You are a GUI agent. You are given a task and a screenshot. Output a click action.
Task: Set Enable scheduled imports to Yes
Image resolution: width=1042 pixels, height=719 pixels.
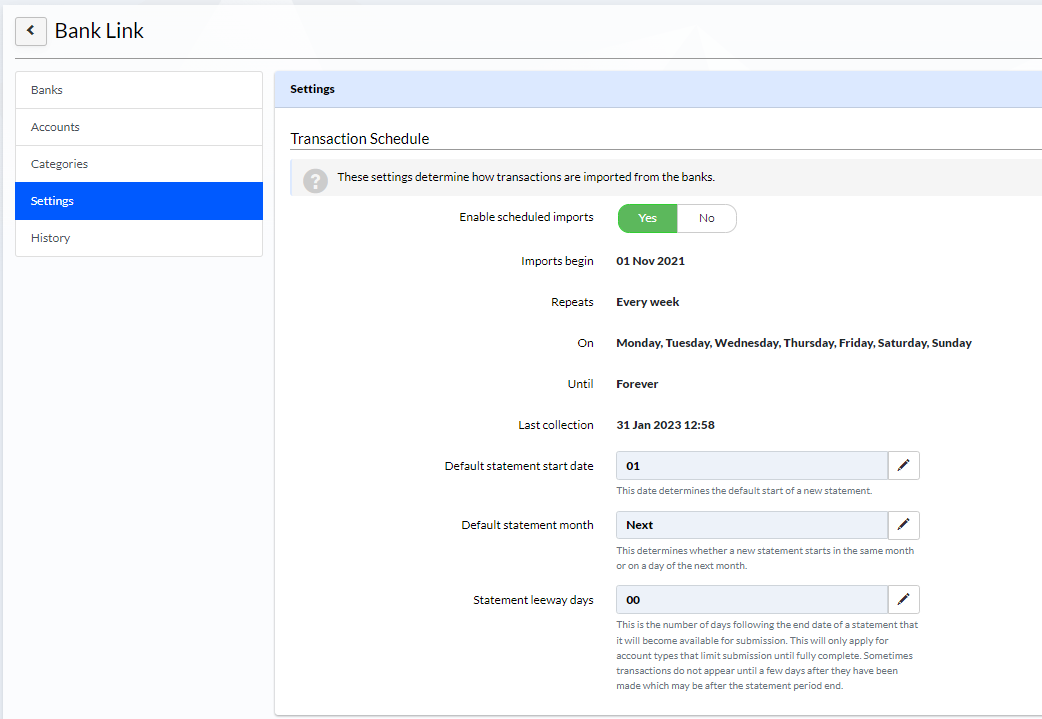coord(647,219)
